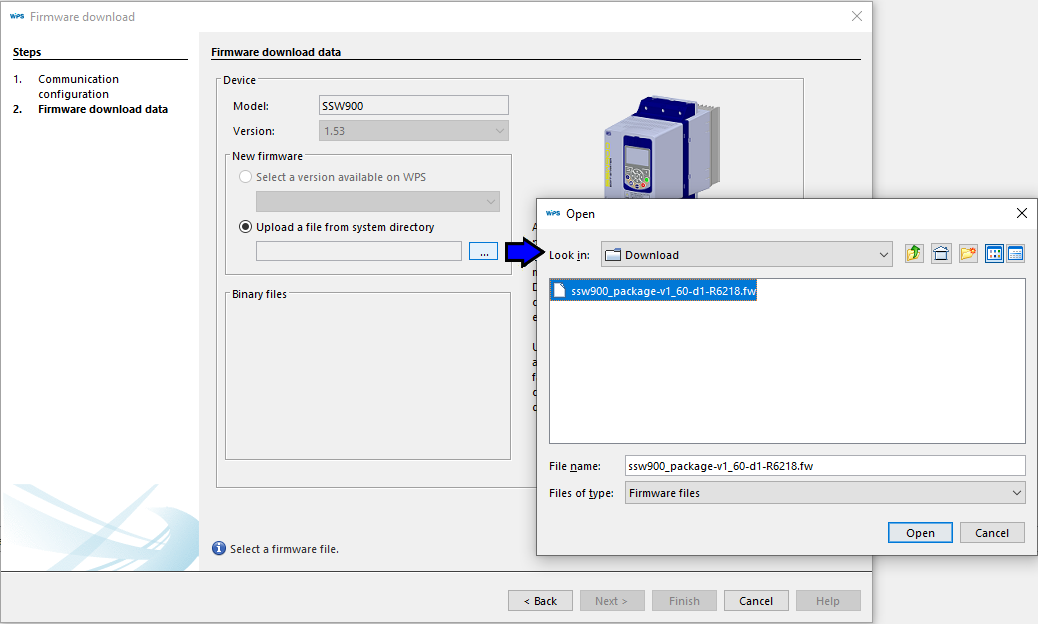Open the Version 1.53 dropdown

[499, 131]
